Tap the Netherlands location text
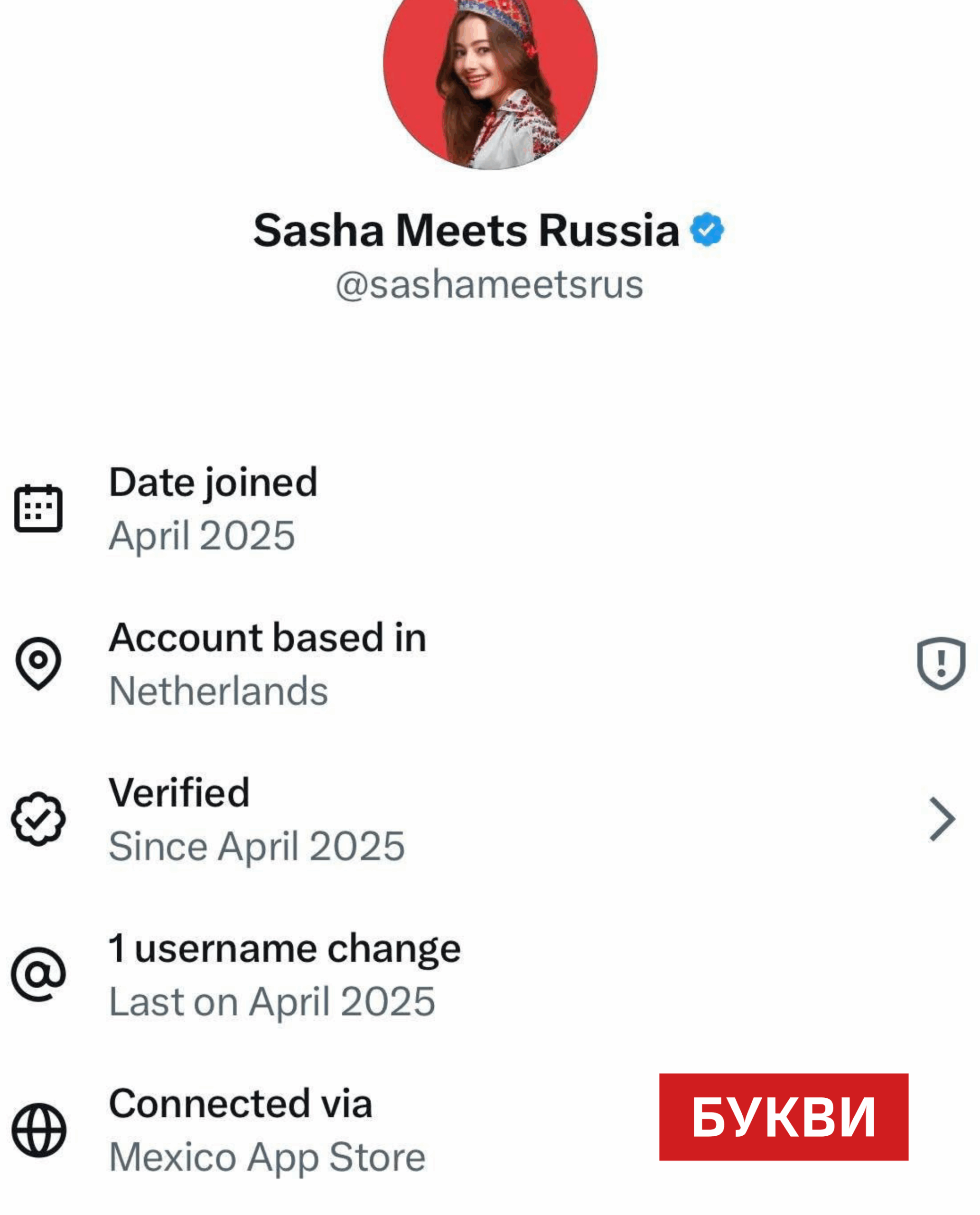The height and width of the screenshot is (1215, 980). click(x=218, y=691)
